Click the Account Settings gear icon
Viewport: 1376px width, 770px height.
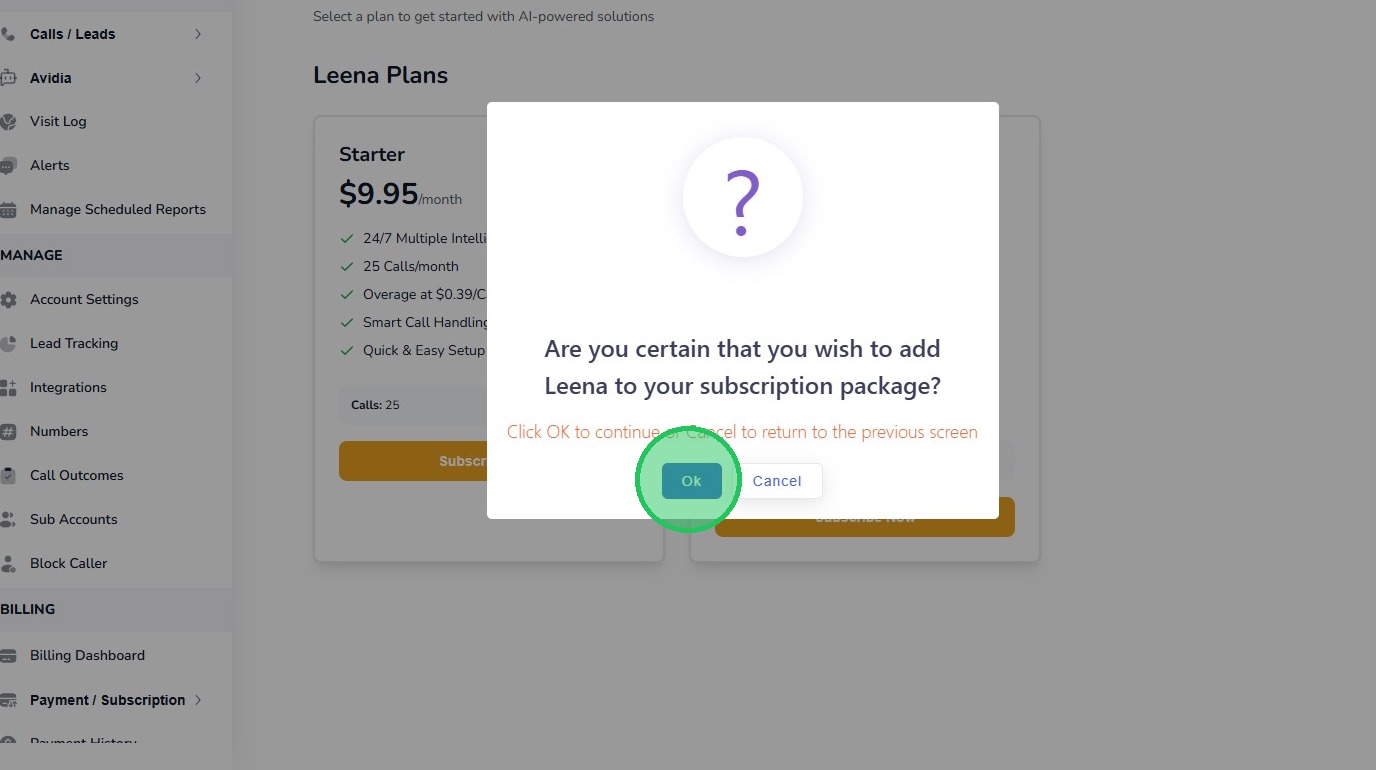click(x=8, y=300)
